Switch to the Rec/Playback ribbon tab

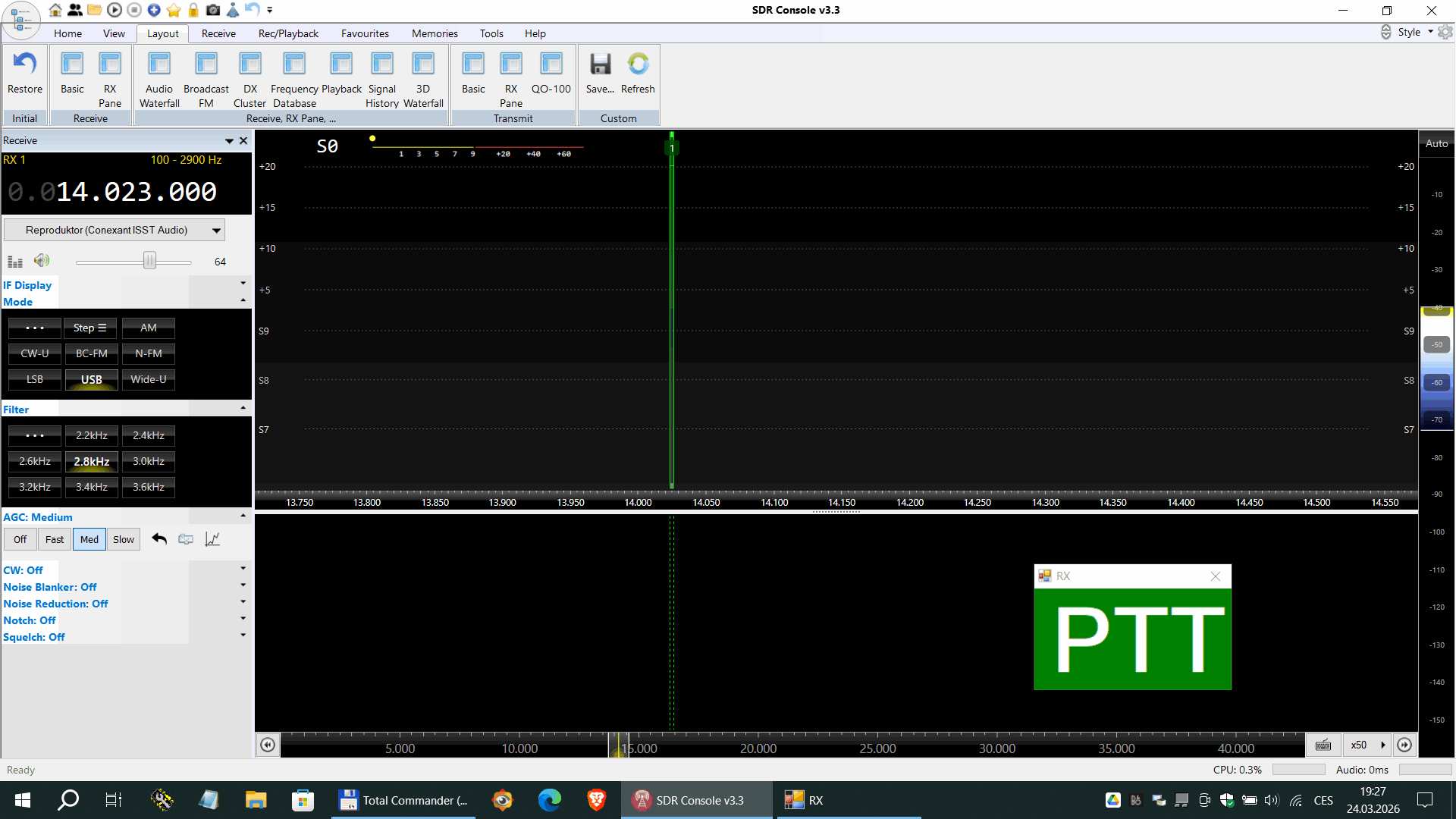pyautogui.click(x=288, y=33)
